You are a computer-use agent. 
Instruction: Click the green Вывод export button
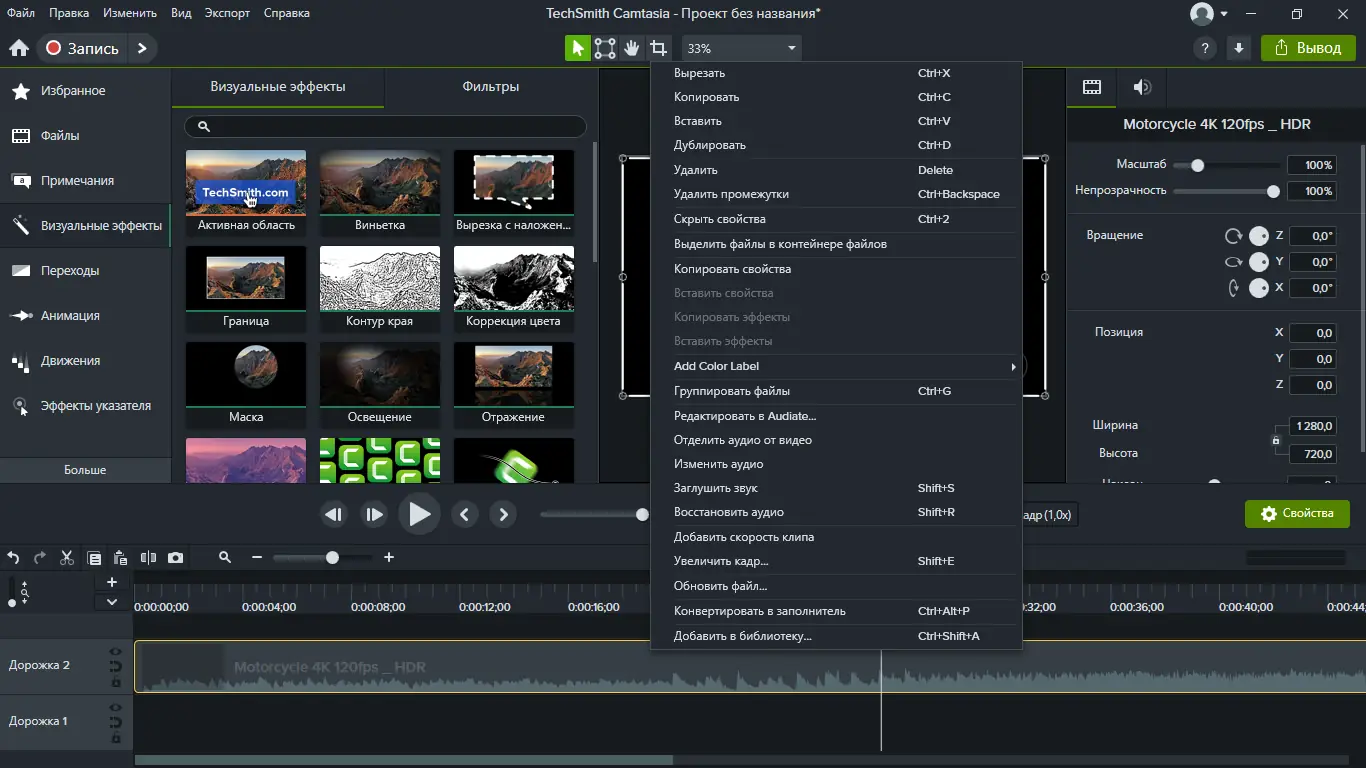pos(1307,48)
